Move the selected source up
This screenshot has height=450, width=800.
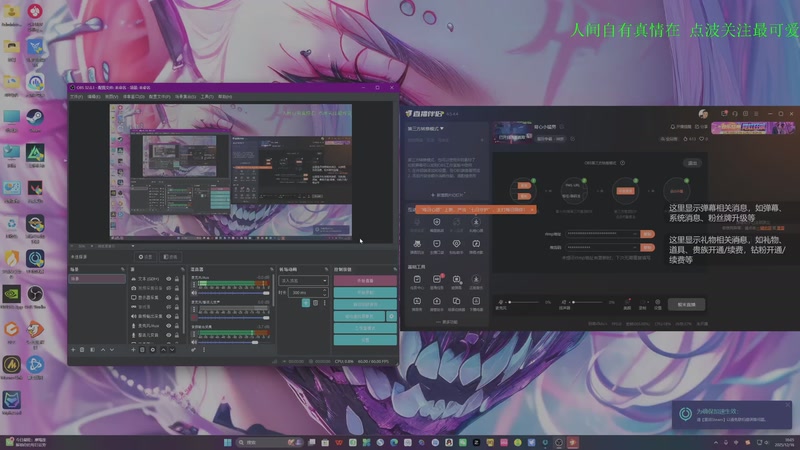pos(163,349)
